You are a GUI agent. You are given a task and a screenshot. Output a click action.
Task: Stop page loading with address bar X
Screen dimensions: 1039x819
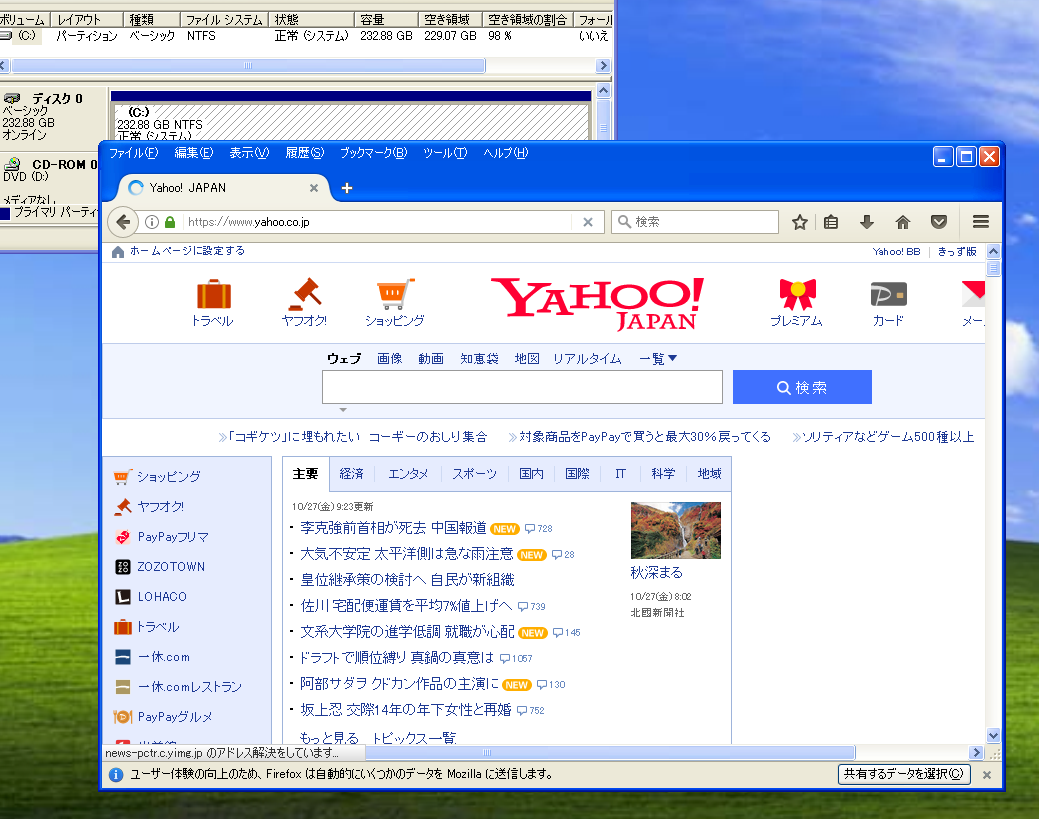(x=588, y=222)
